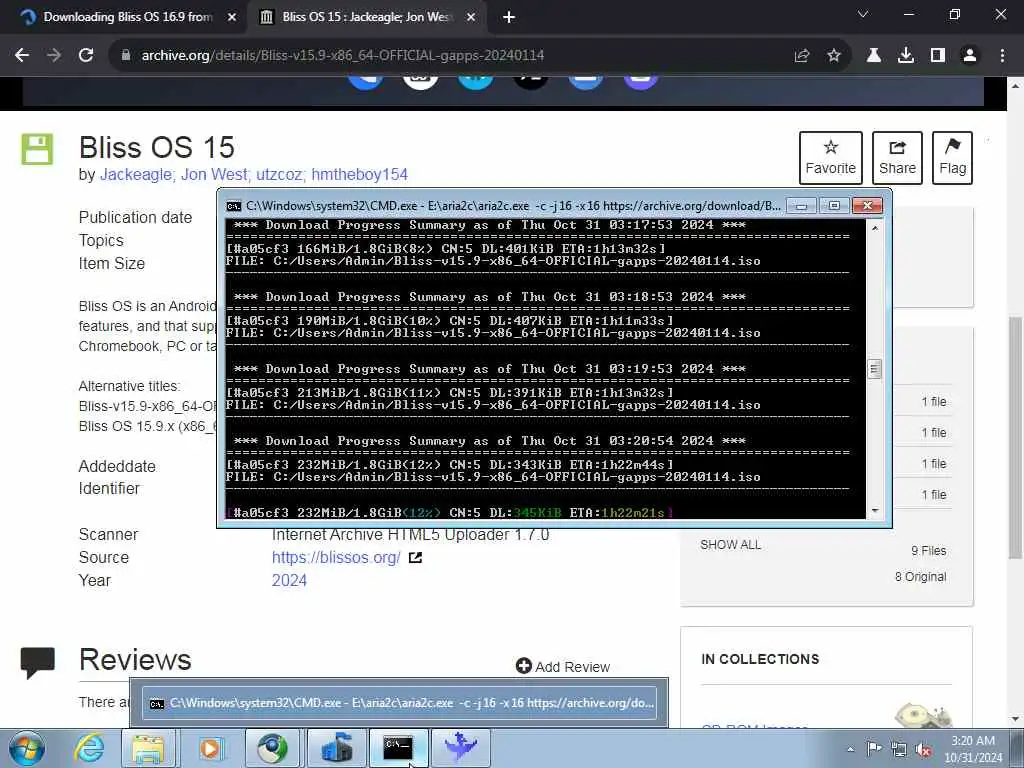Viewport: 1024px width, 768px height.
Task: Open author link hmtheboy154
Action: click(x=359, y=175)
